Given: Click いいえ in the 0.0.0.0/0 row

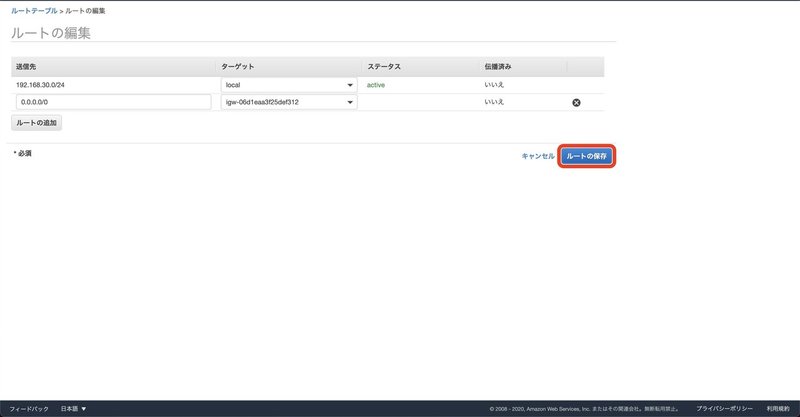Looking at the screenshot, I should pos(494,102).
